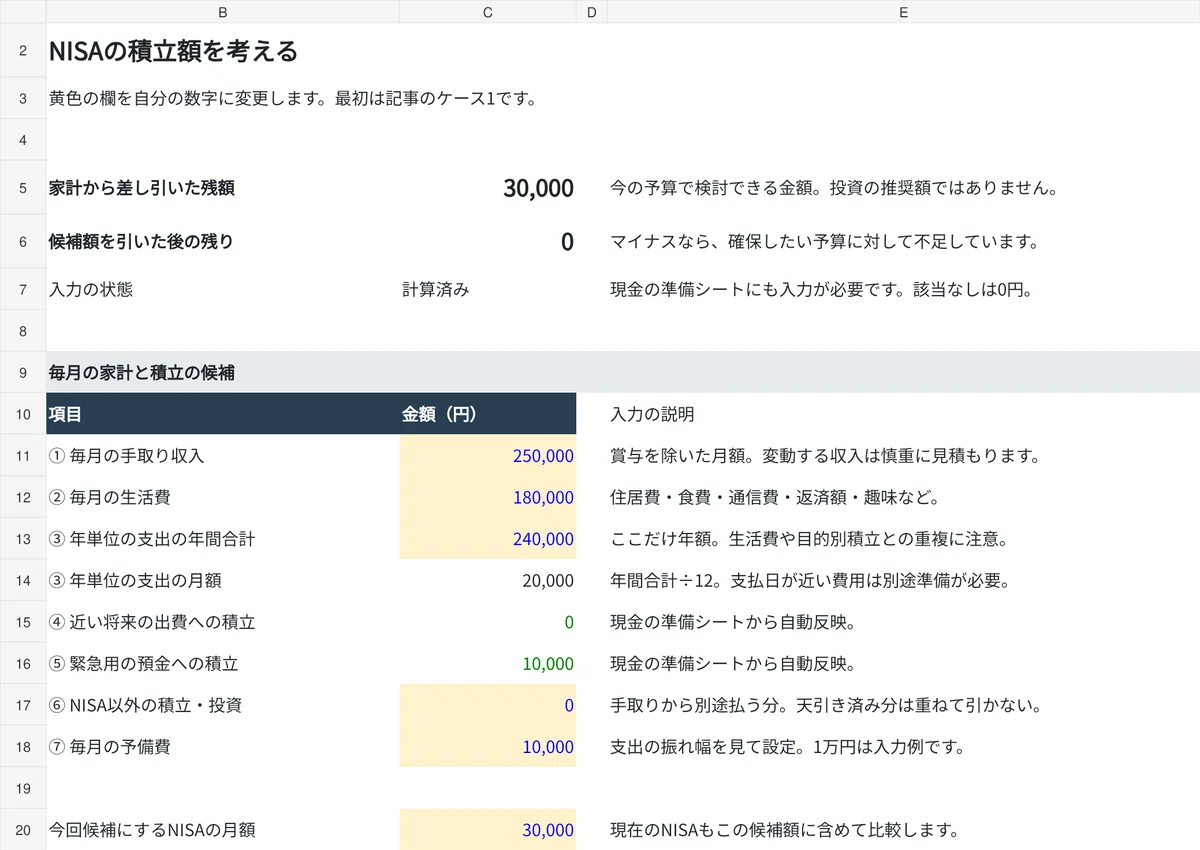Click the '③ 年単位の支出の月額' label
Viewport: 1200px width, 850px height.
click(135, 580)
